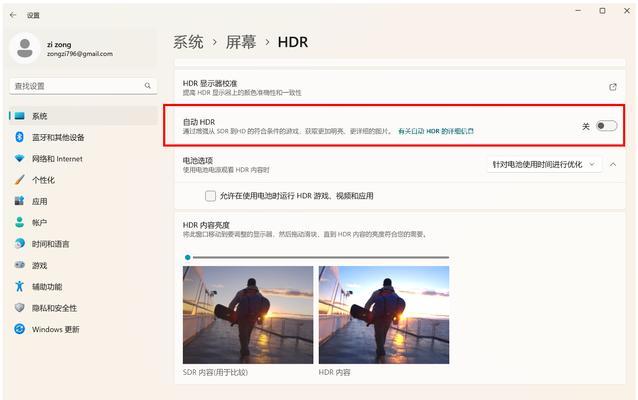Click the zongzi796@gmail.com email text
The width and height of the screenshot is (638, 400).
(x=80, y=54)
